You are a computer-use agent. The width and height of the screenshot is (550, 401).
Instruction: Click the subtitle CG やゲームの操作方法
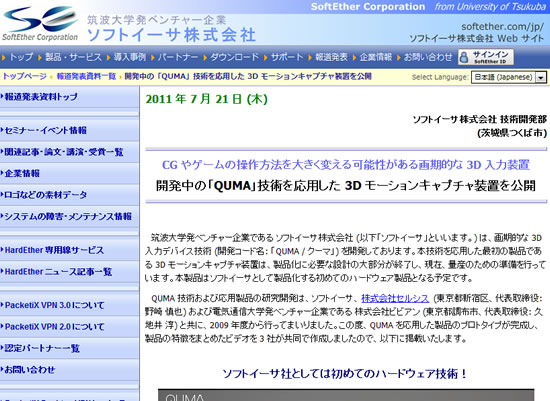[x=346, y=165]
